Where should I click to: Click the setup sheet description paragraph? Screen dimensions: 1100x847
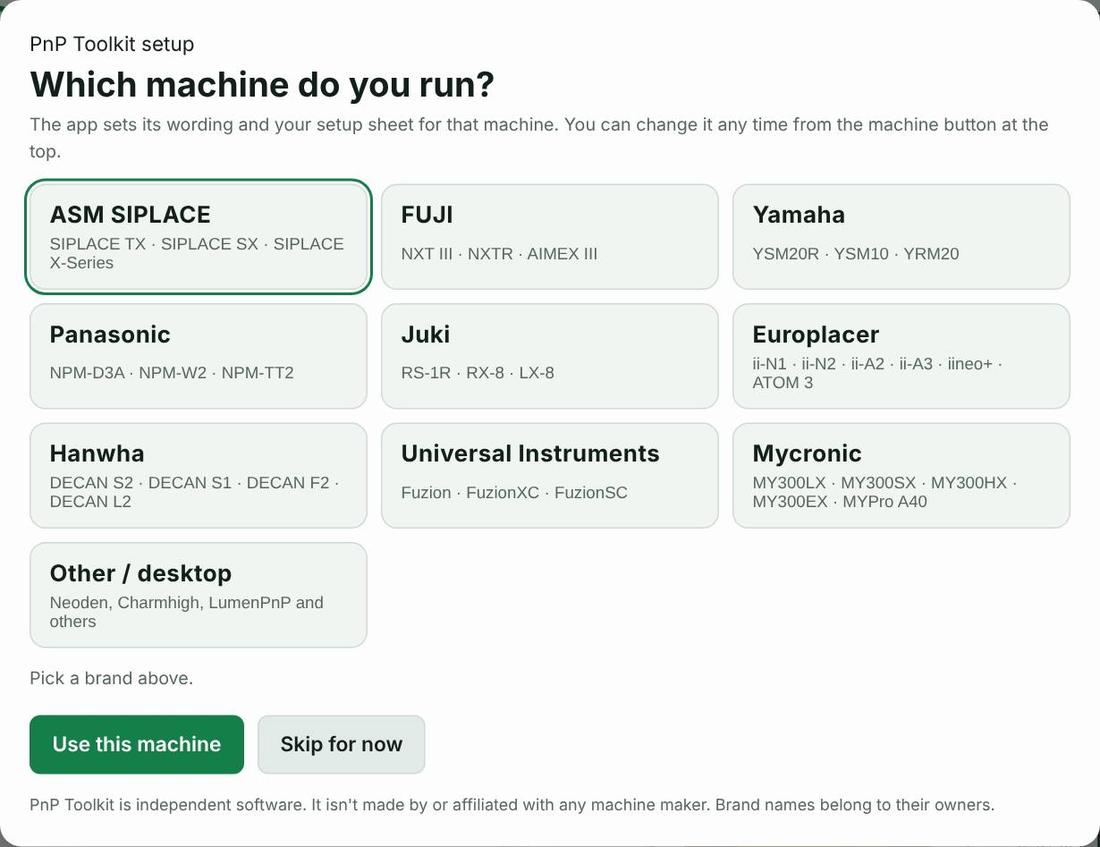[539, 138]
